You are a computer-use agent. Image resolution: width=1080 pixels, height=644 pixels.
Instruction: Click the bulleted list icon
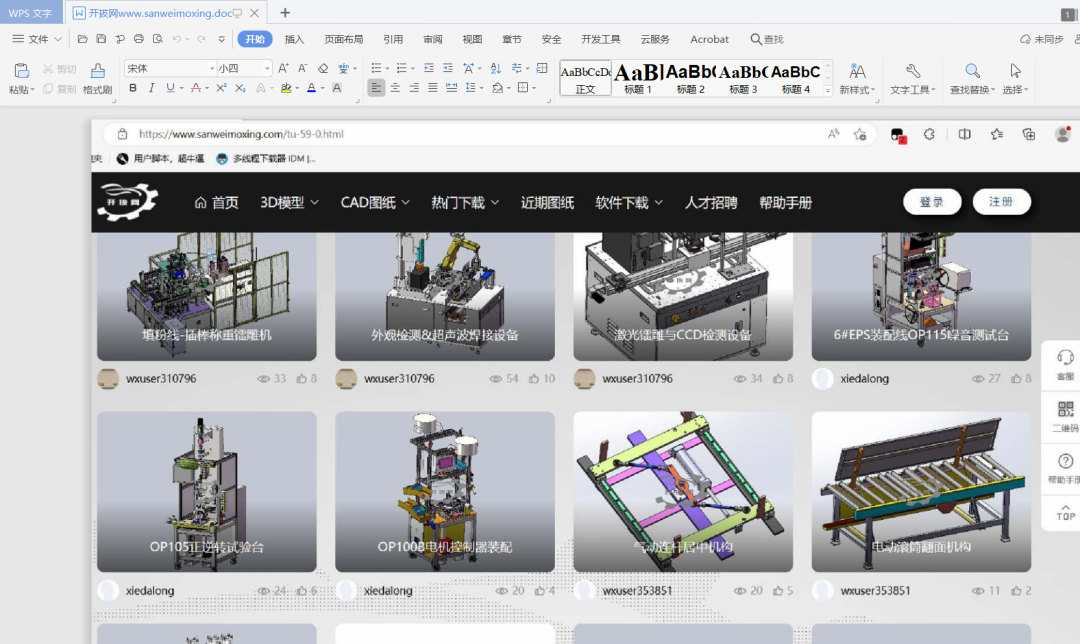(376, 68)
